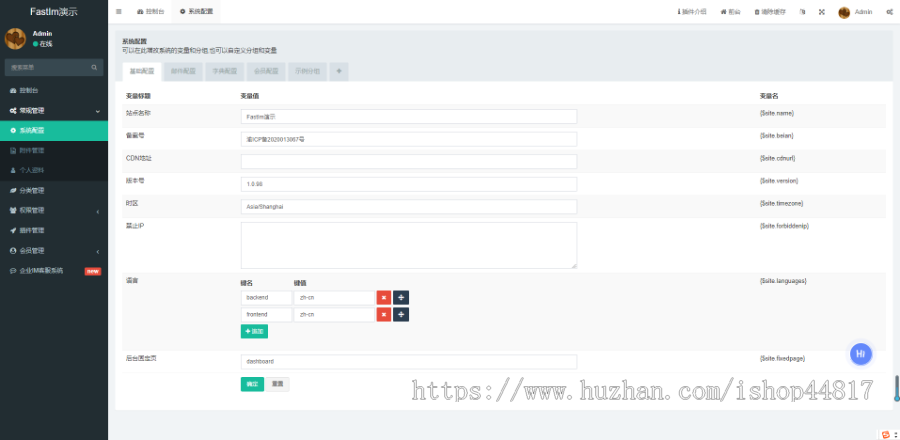The image size is (900, 440).
Task: Open the language switch icon
Action: tap(802, 11)
